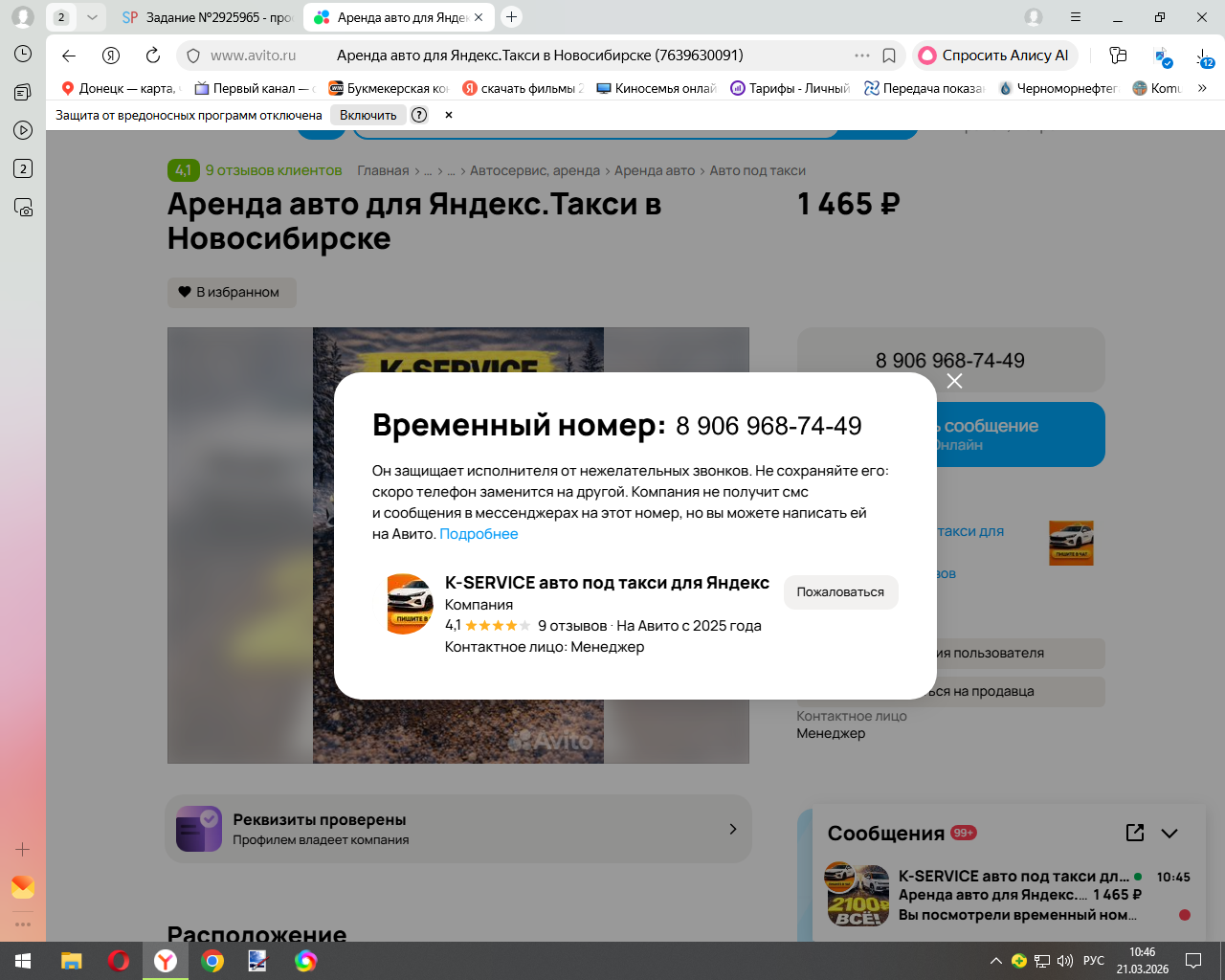The image size is (1225, 980).
Task: Open the Первый канал bookmark
Action: pyautogui.click(x=256, y=88)
